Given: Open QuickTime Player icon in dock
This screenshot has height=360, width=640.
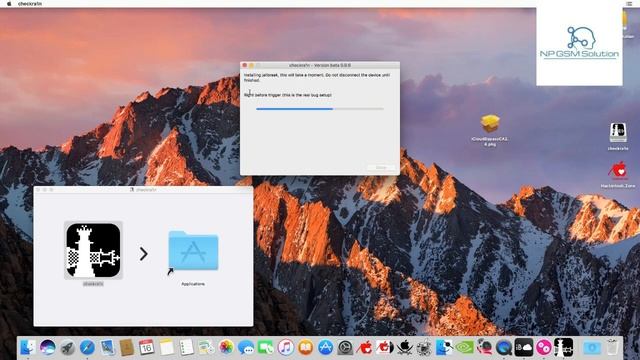Looking at the screenshot, I should pos(504,348).
